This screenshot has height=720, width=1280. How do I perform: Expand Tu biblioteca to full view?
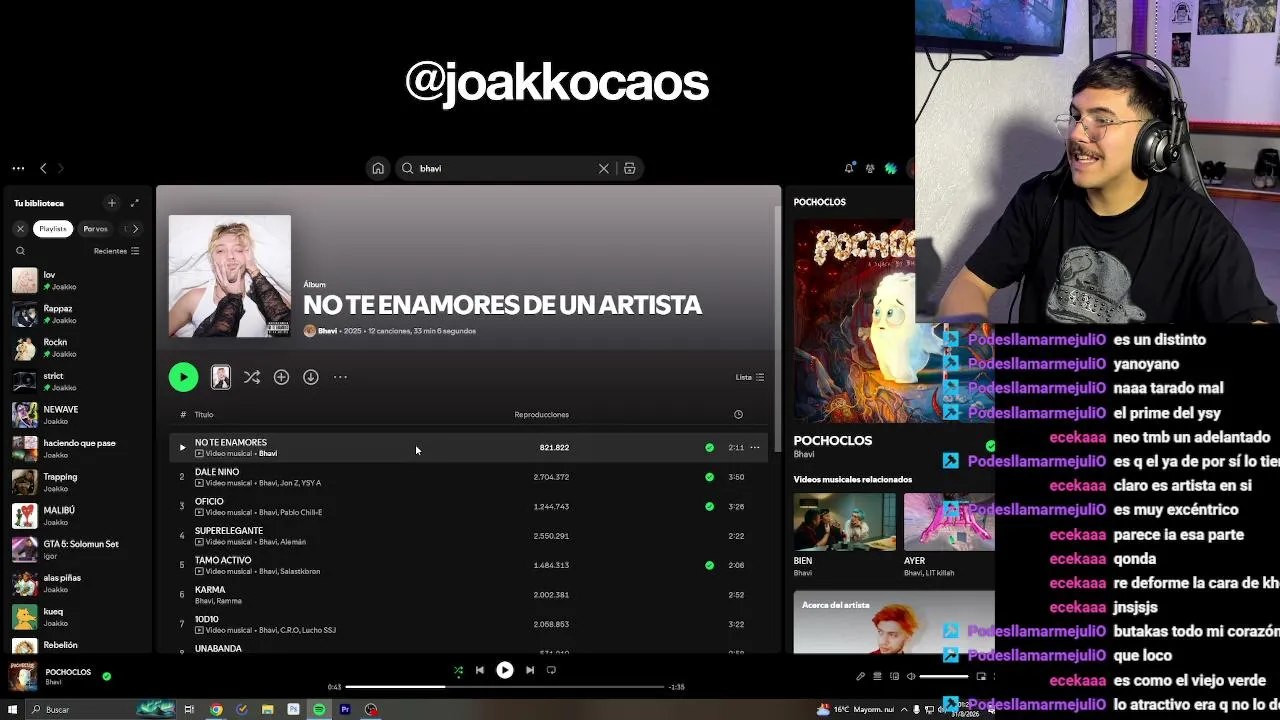[x=135, y=203]
